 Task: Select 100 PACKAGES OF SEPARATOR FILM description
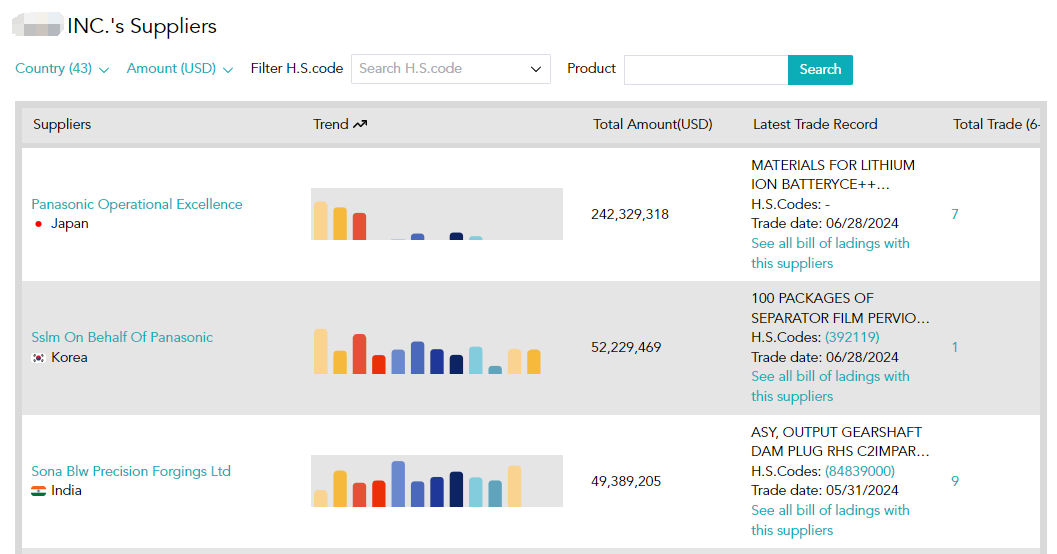coord(840,308)
